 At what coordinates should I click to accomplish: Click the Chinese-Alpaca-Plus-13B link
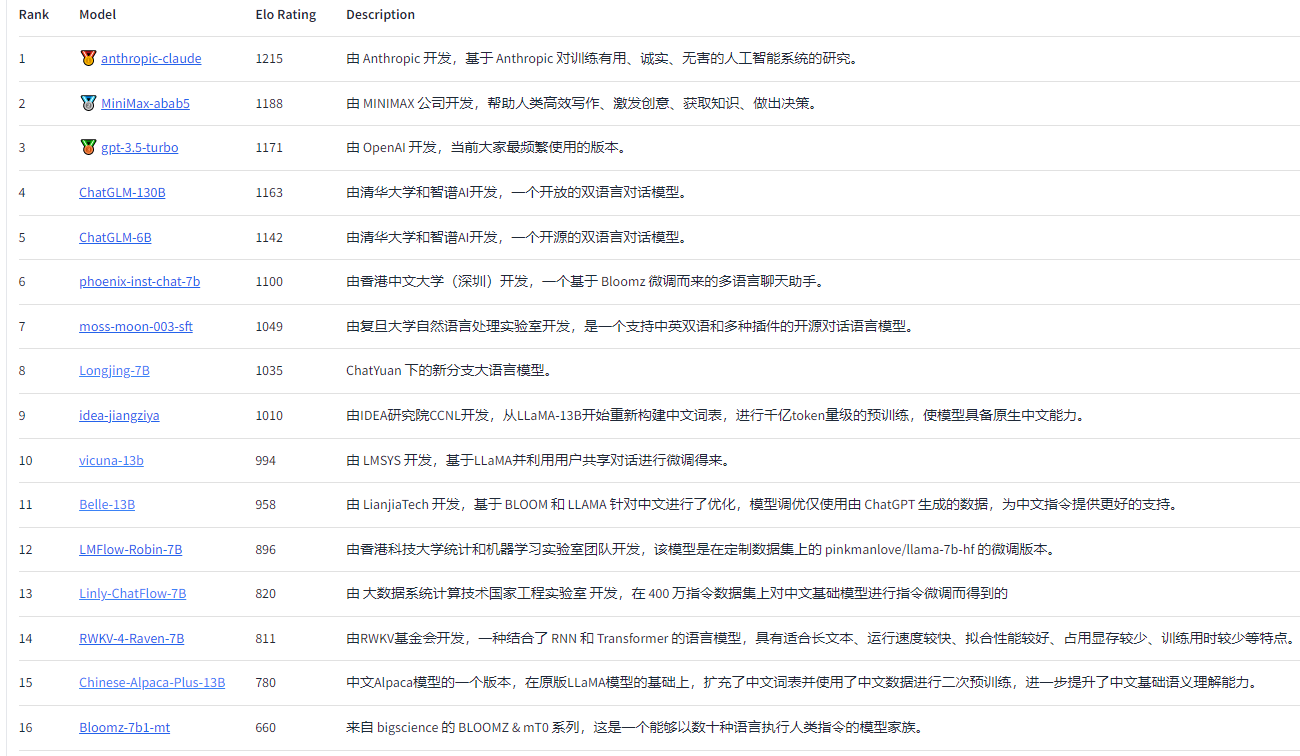[152, 682]
